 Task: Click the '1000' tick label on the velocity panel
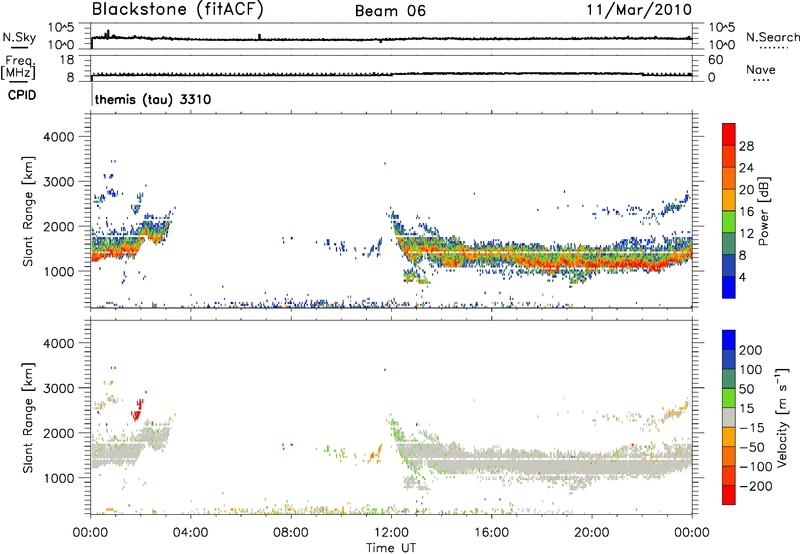[x=59, y=478]
